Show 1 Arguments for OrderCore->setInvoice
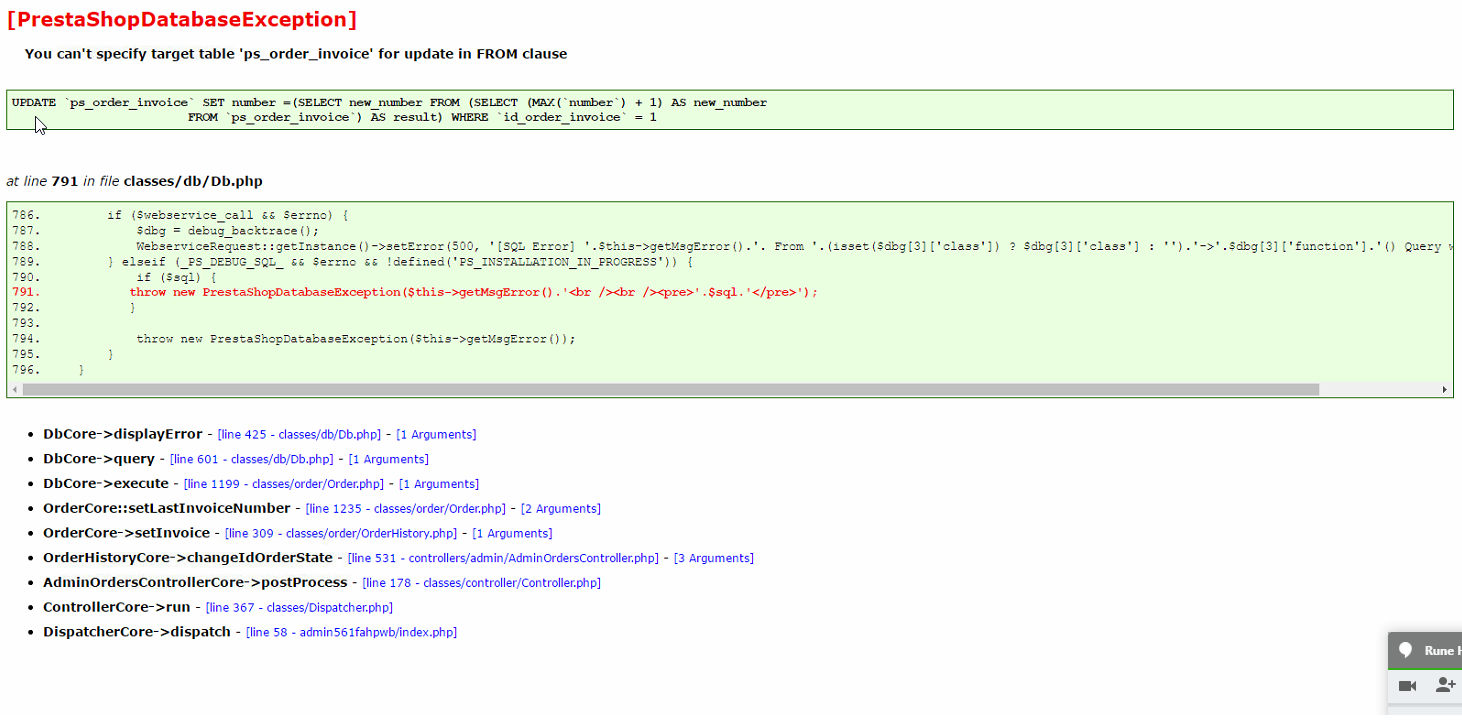 tap(512, 534)
